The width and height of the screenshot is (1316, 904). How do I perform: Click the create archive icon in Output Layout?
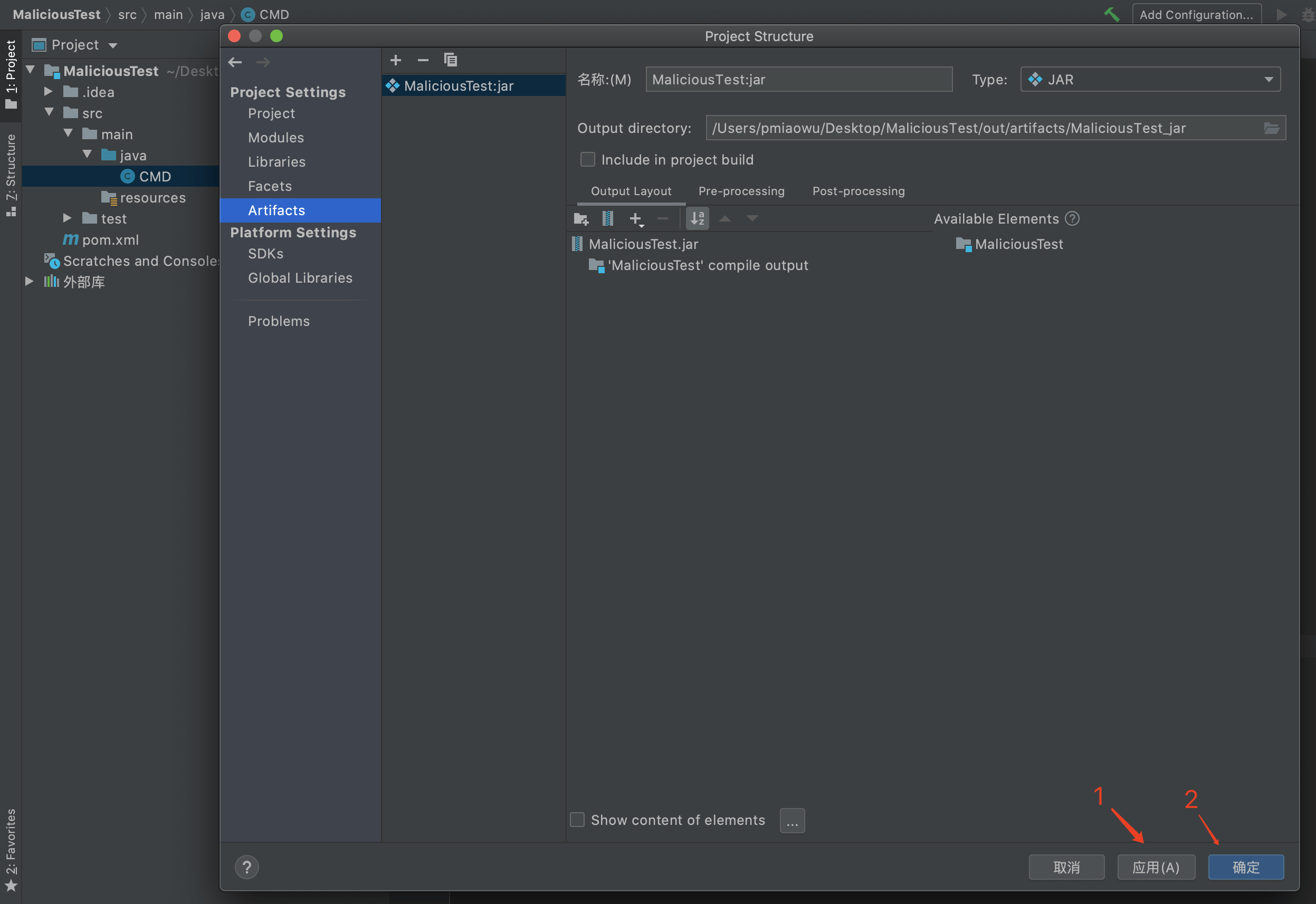(x=607, y=219)
